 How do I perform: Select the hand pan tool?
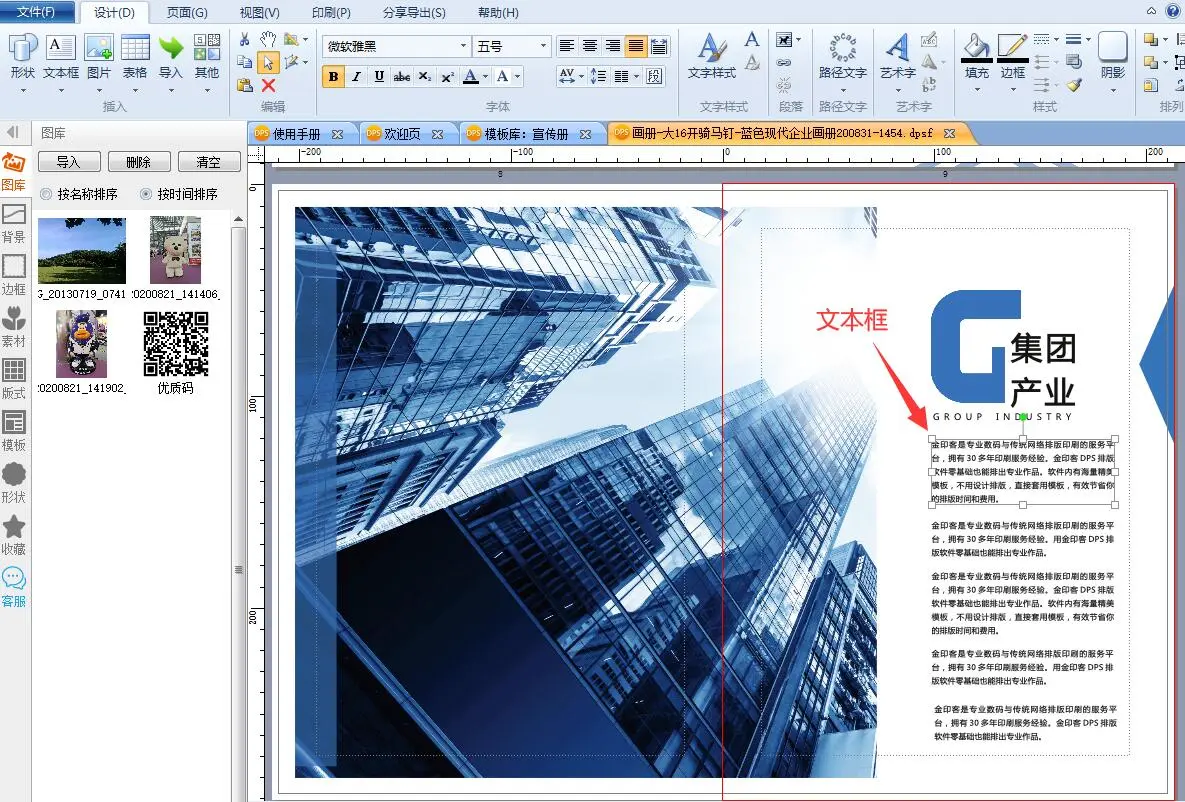(x=268, y=39)
